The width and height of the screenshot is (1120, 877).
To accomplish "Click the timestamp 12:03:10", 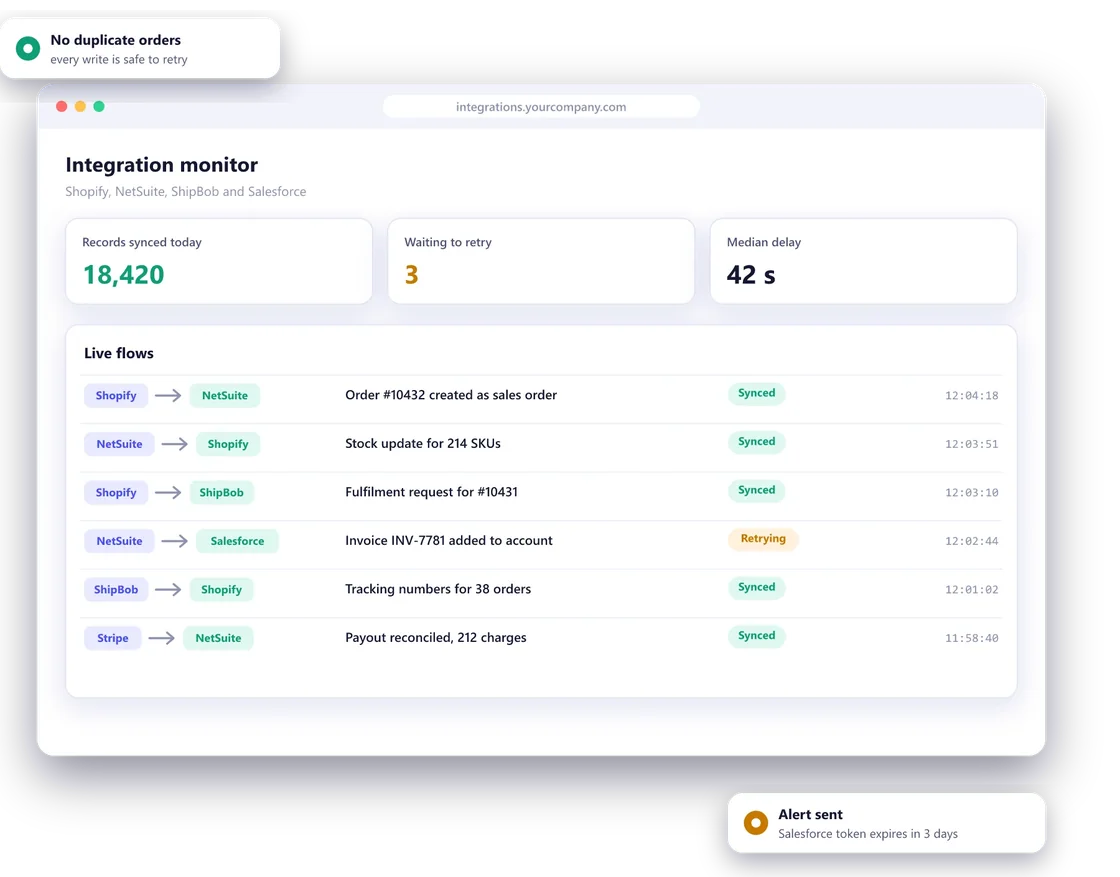I will 971,493.
